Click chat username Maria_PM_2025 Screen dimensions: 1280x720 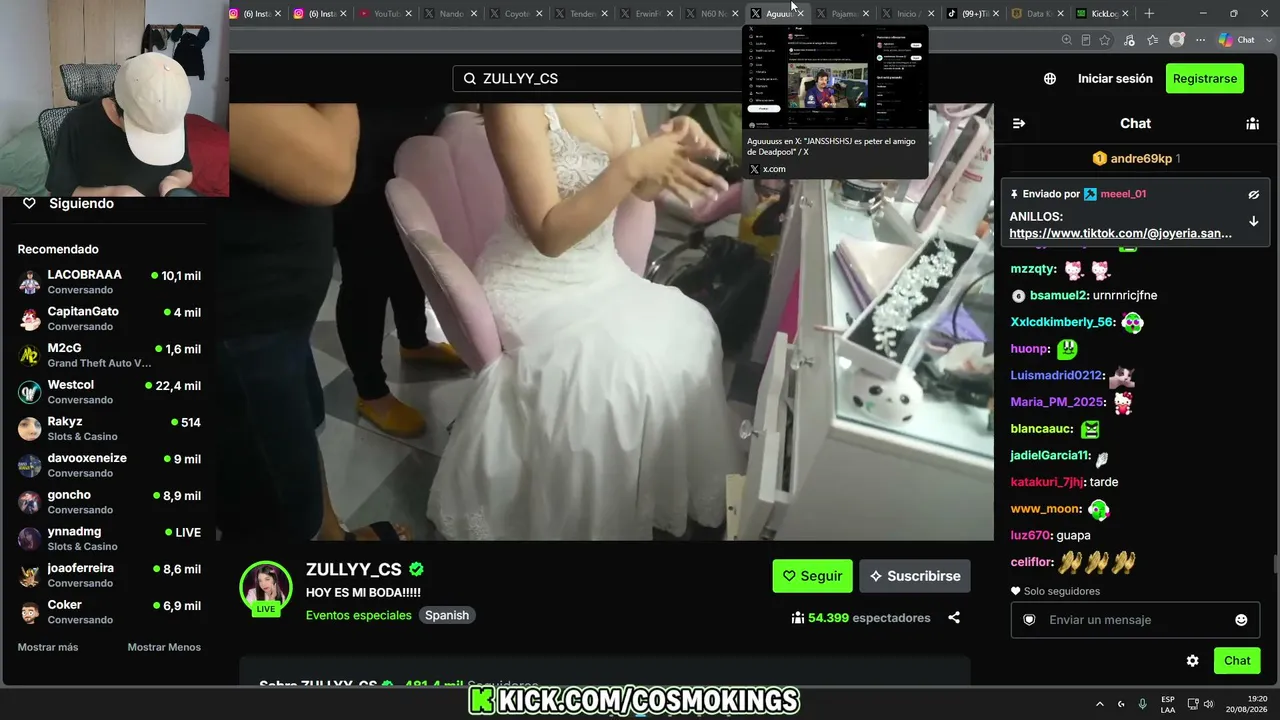click(x=1058, y=402)
